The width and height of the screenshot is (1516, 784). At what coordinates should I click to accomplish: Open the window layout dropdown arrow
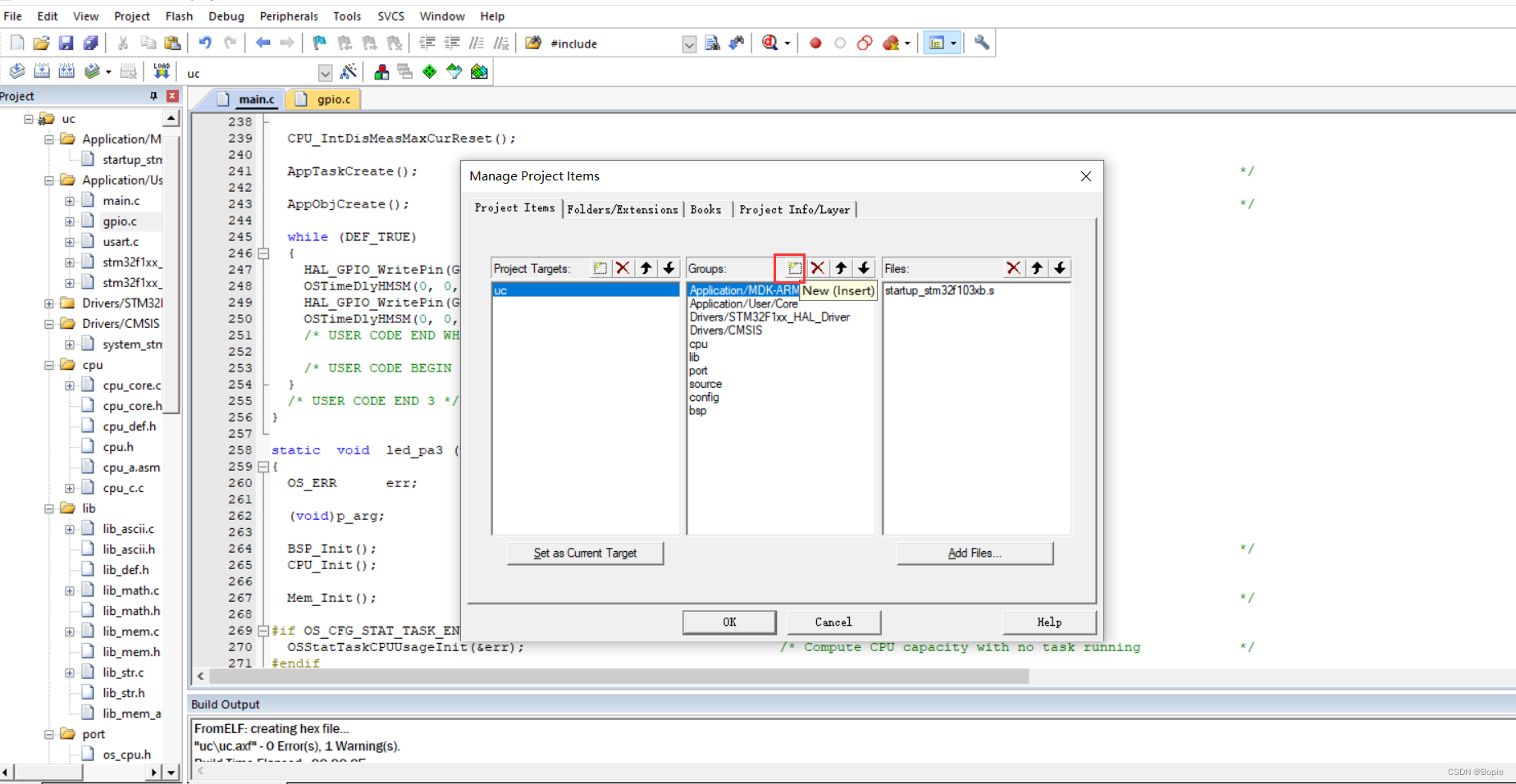953,43
